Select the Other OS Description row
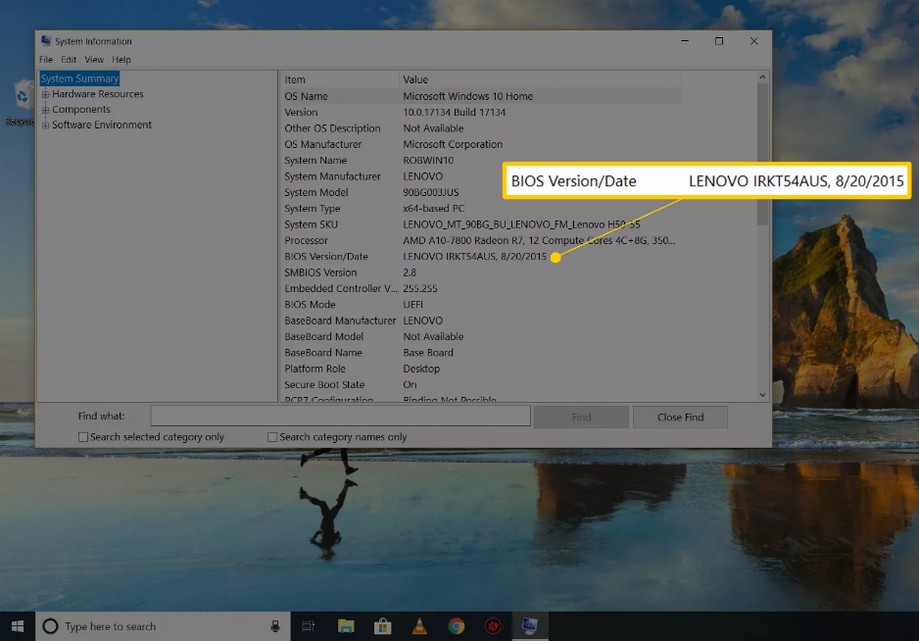This screenshot has width=919, height=641. [481, 128]
